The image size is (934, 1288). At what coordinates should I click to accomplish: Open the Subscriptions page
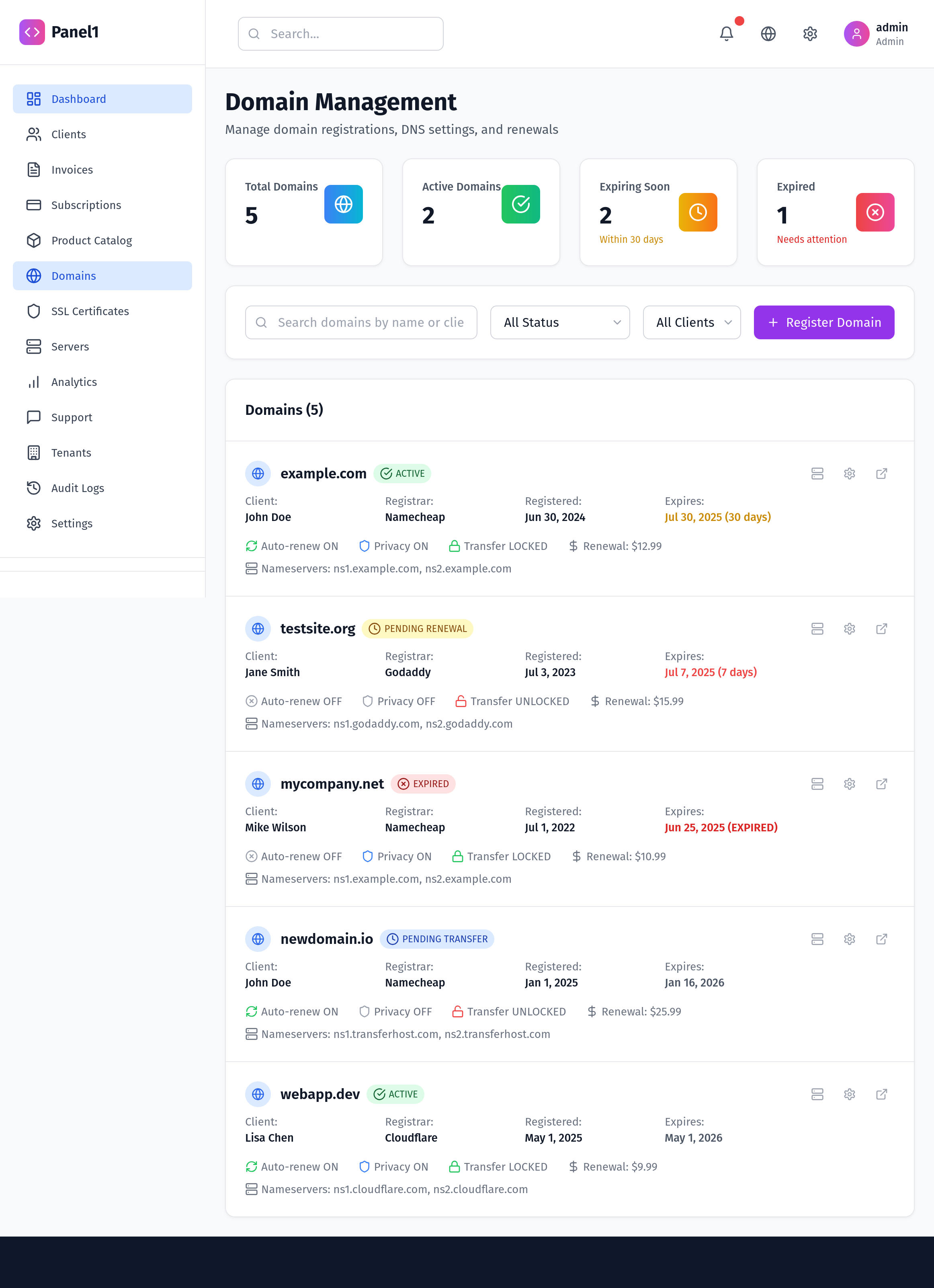[86, 205]
